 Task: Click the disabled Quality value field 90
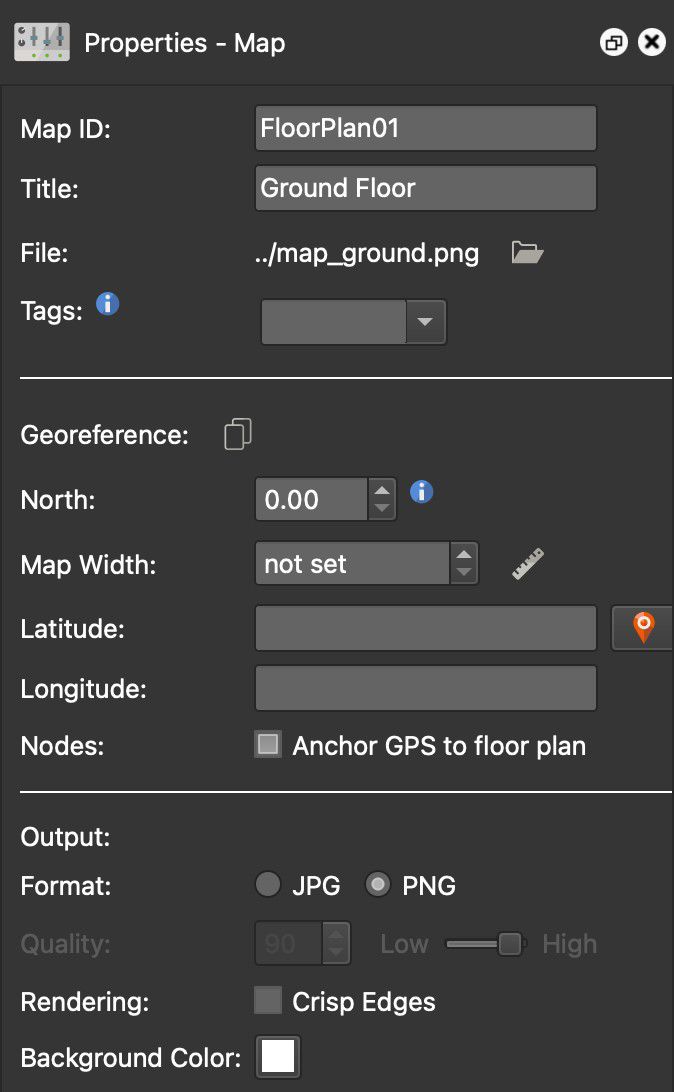[288, 944]
